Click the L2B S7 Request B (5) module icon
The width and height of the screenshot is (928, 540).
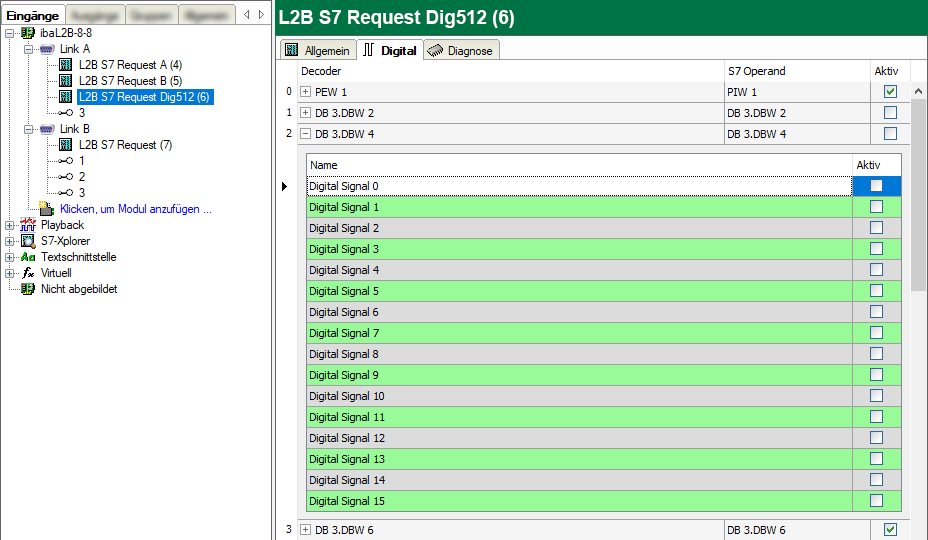(x=66, y=81)
